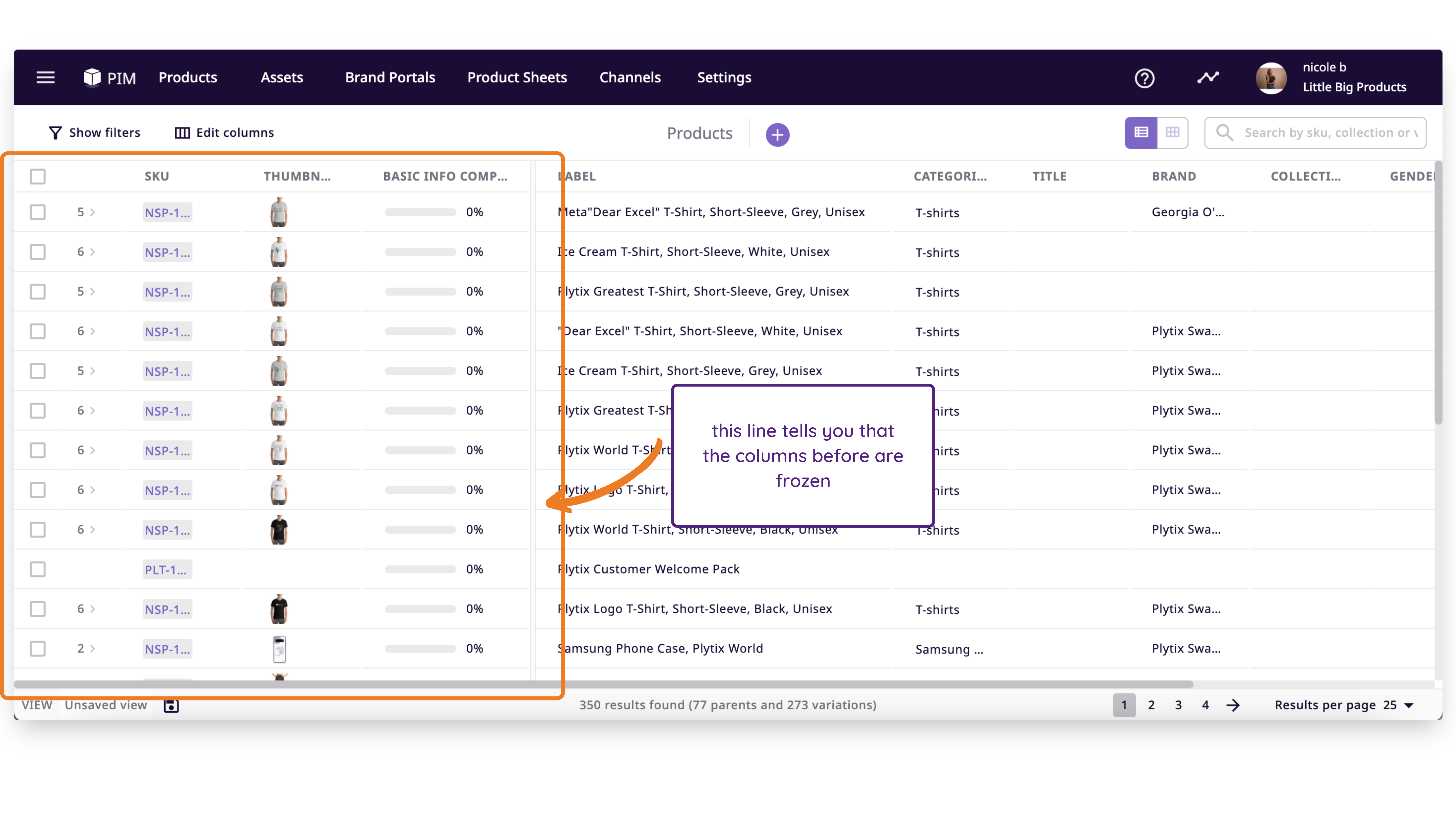Screen dimensions: 1456x819
Task: Expand 2 variations of Samsung Phone Case
Action: (x=86, y=648)
